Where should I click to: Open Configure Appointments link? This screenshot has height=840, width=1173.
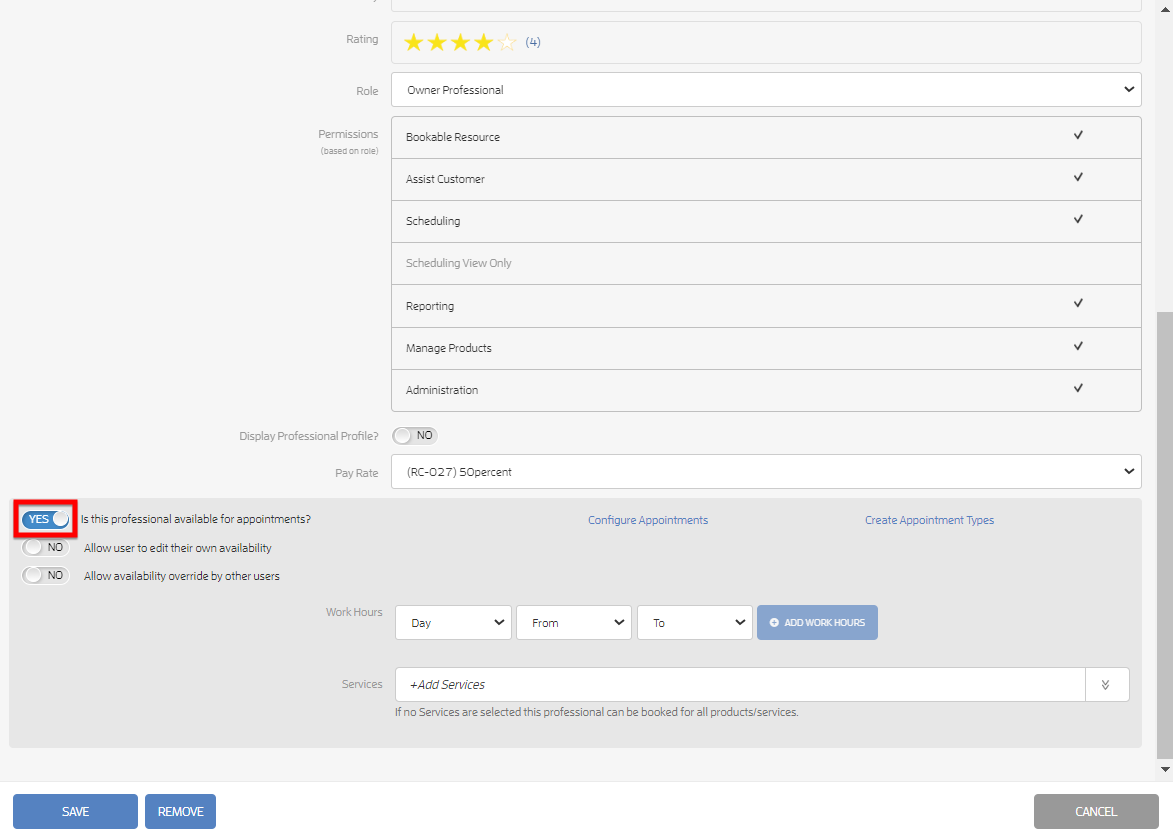click(648, 520)
